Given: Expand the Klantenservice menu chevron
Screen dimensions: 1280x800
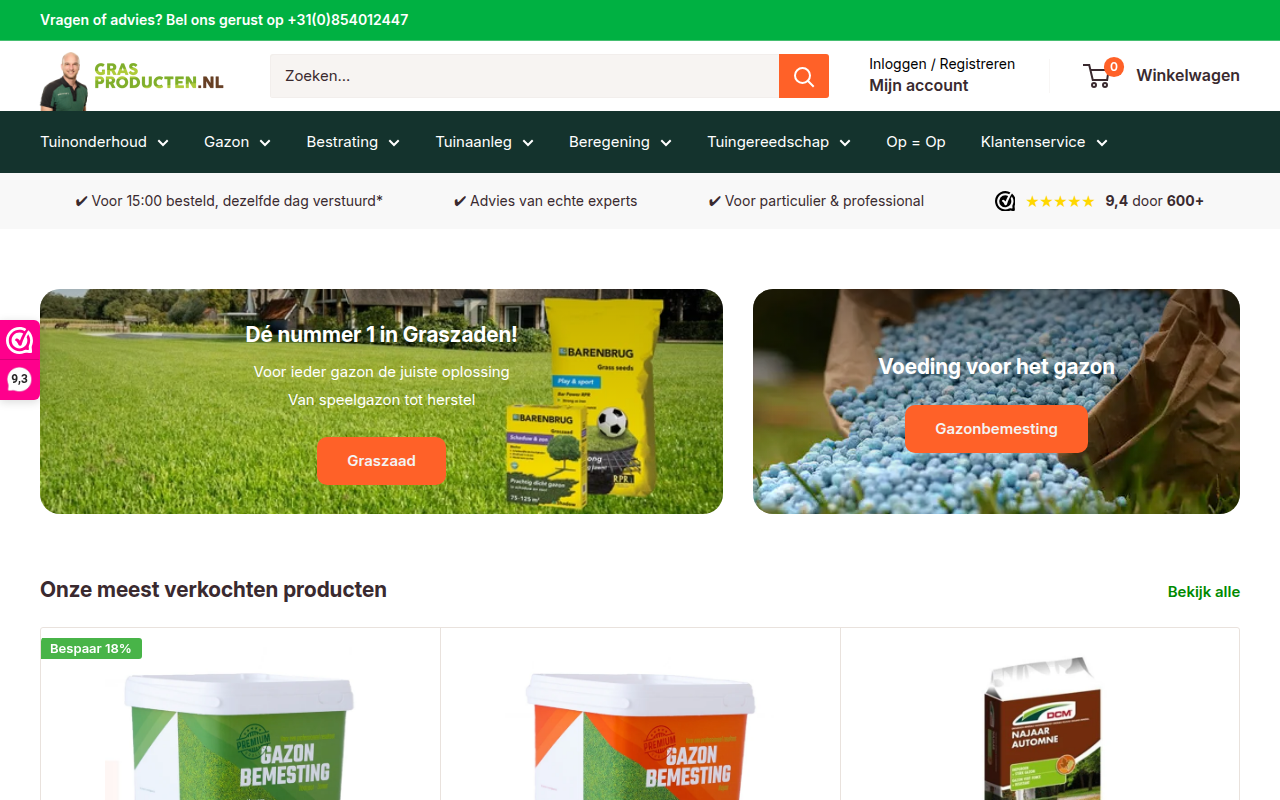Looking at the screenshot, I should point(1102,143).
